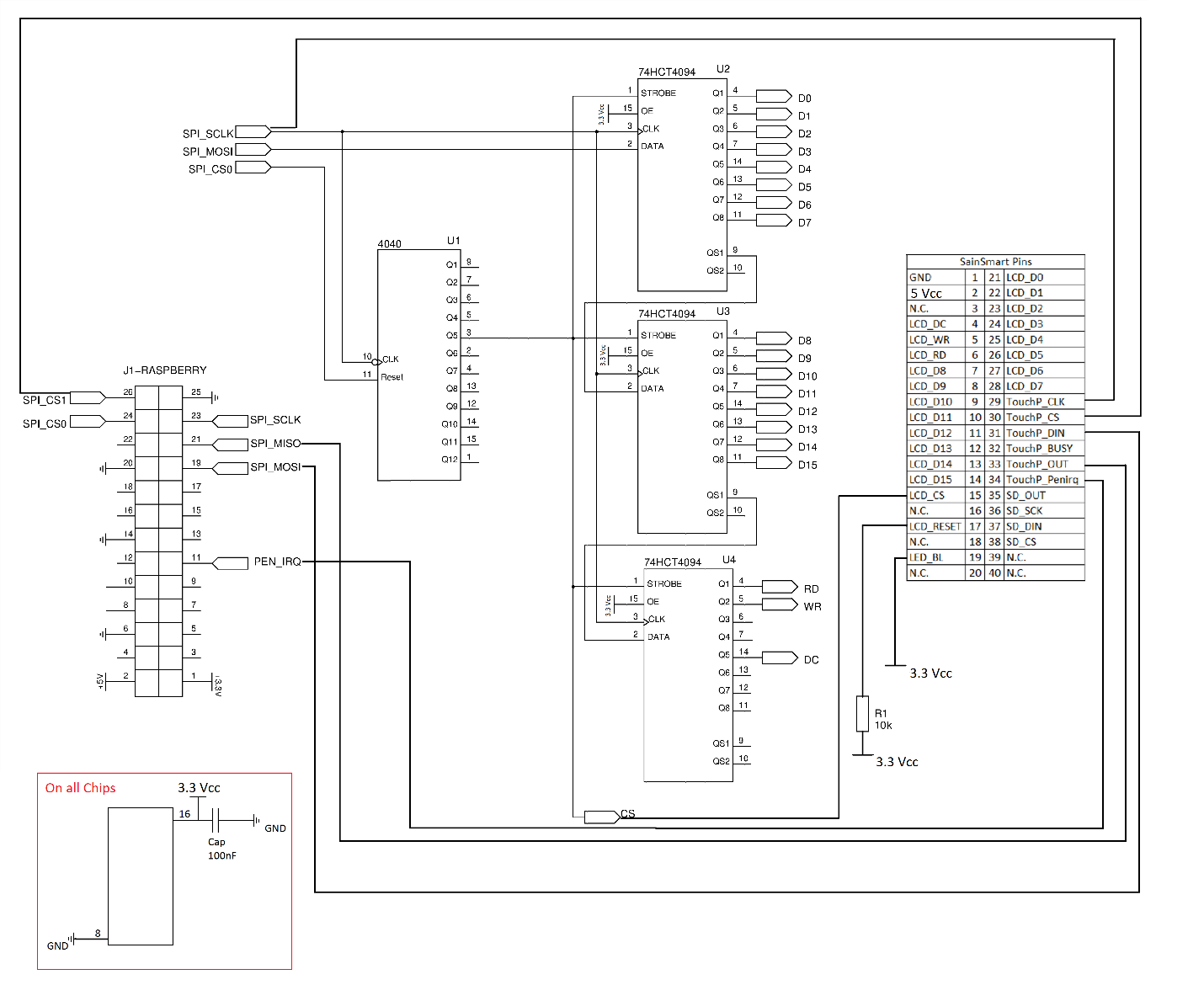Image resolution: width=1204 pixels, height=985 pixels.
Task: Click the R1 resistor symbol
Action: click(861, 713)
